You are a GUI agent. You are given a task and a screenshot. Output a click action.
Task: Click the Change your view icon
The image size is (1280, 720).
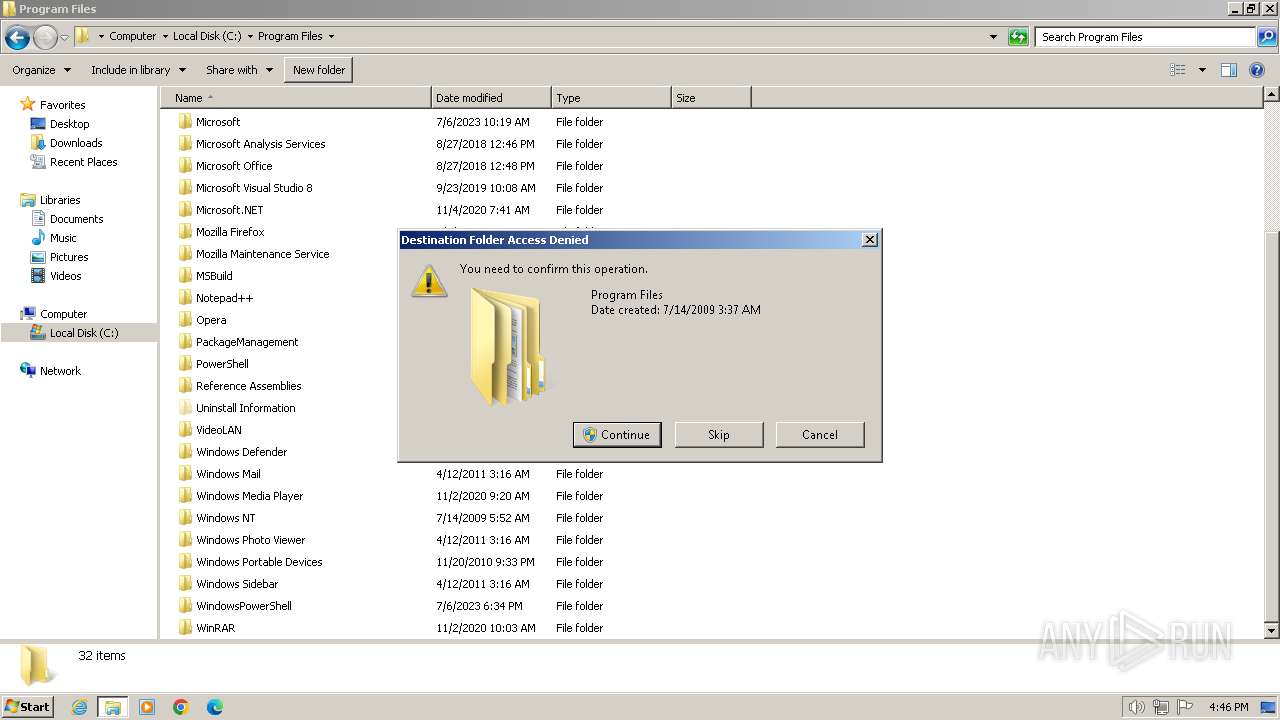[x=1178, y=70]
